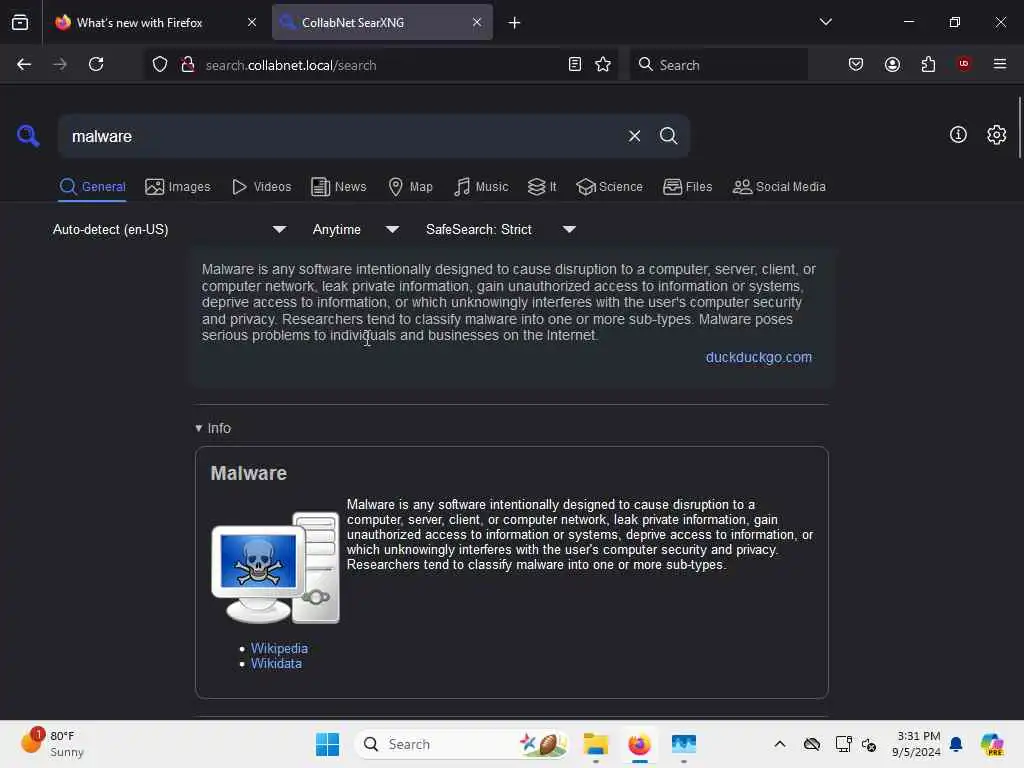1024x768 pixels.
Task: Reload the current page
Action: click(x=96, y=65)
